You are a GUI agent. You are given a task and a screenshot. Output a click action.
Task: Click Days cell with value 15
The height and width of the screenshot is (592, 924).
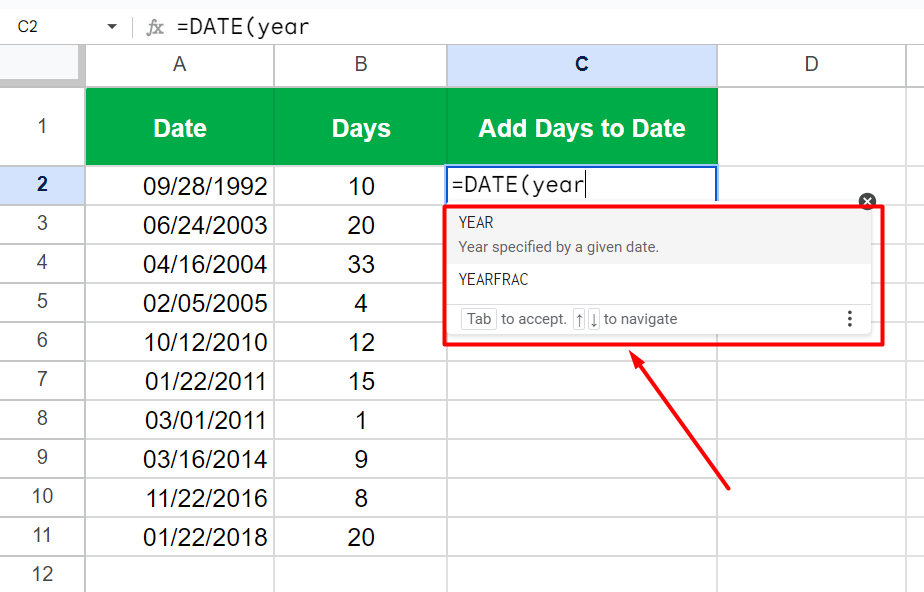point(361,381)
